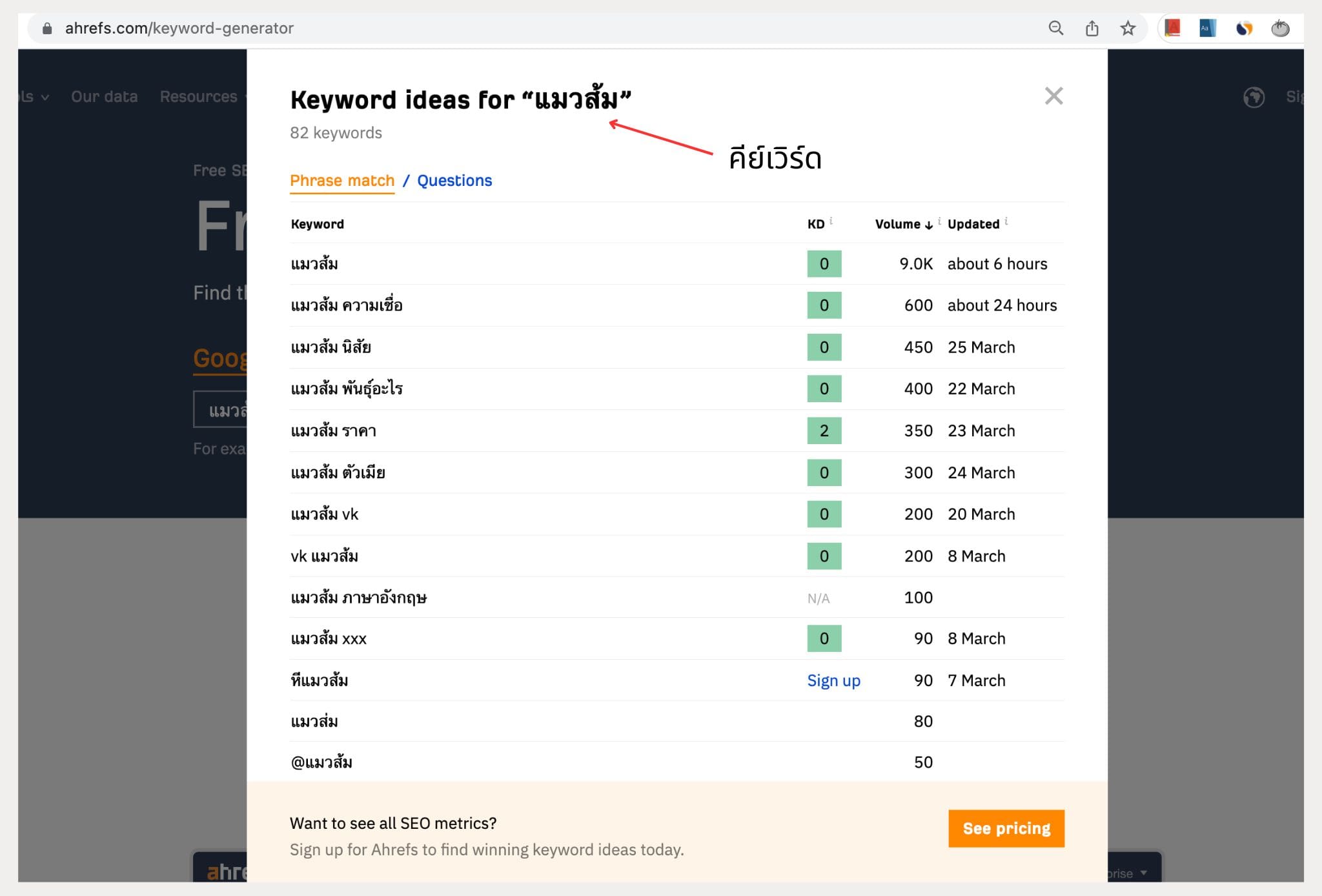Select keyword row แมวส้ม ภาษาอังกฤษ
Image resolution: width=1322 pixels, height=896 pixels.
[x=677, y=597]
